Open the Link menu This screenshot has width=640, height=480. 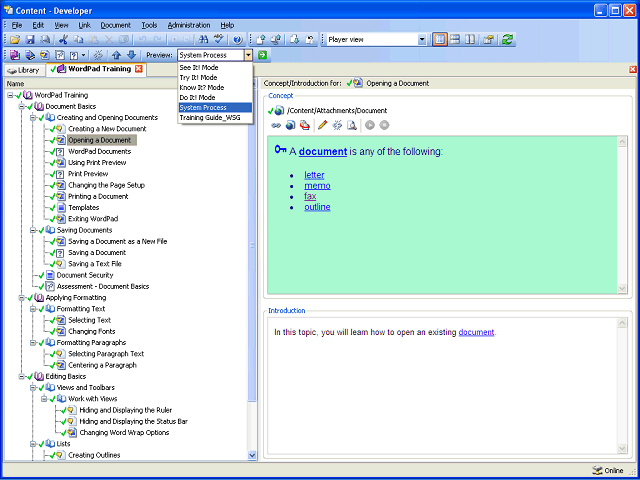click(84, 25)
